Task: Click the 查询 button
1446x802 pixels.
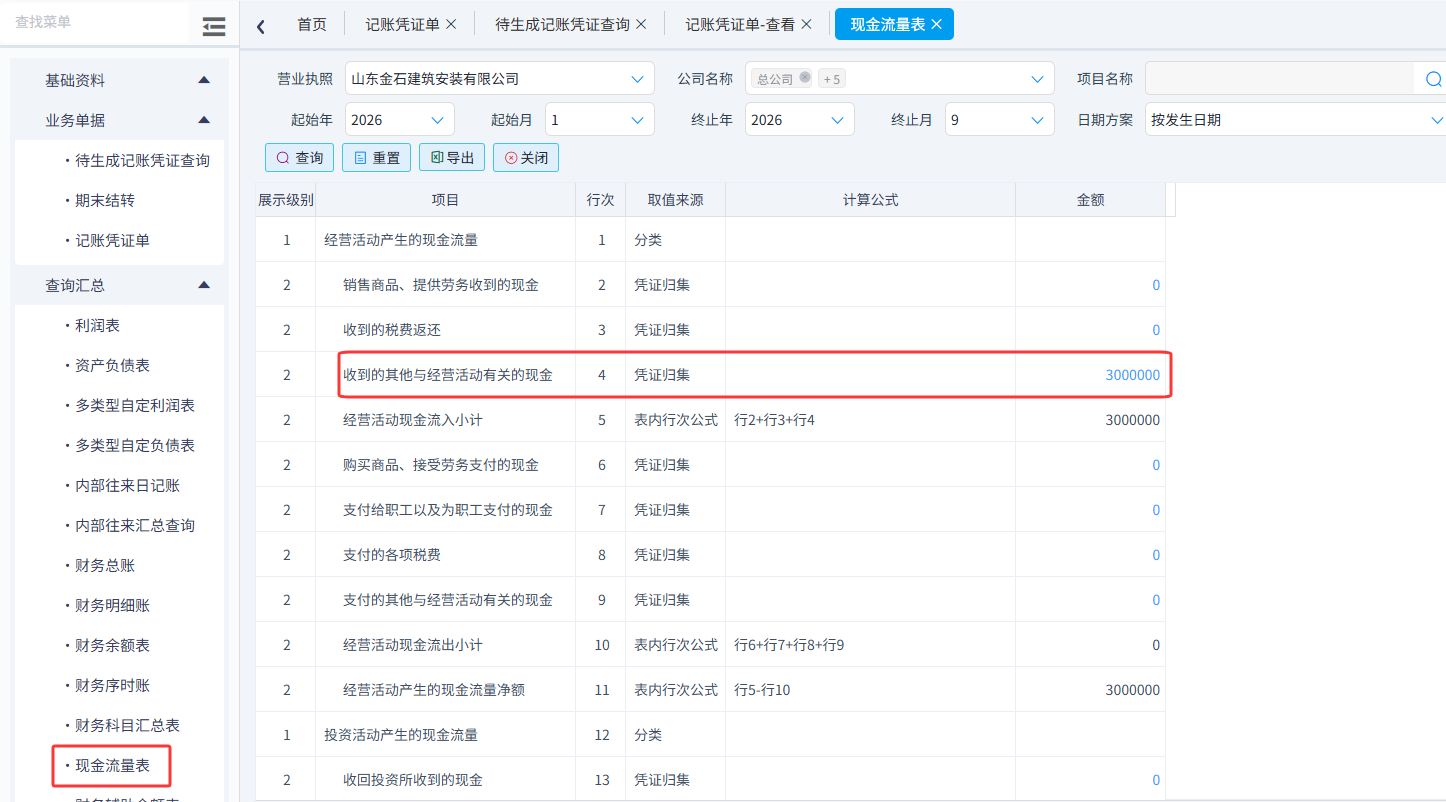Action: point(299,158)
